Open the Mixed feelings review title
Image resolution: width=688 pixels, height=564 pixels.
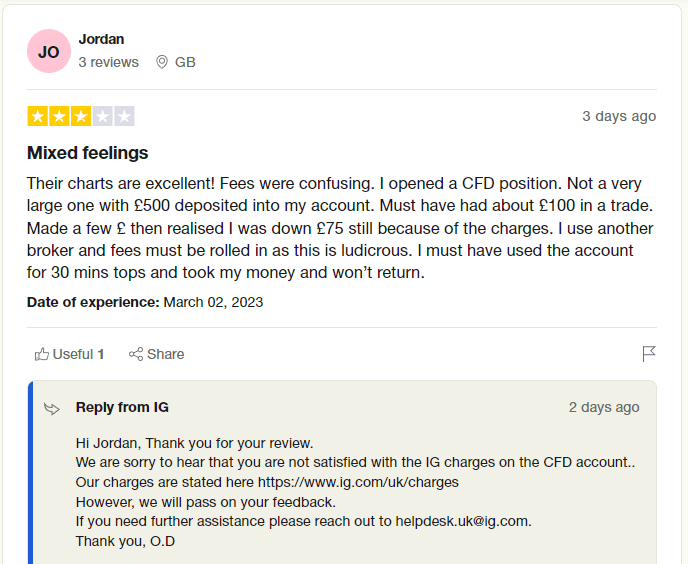87,153
